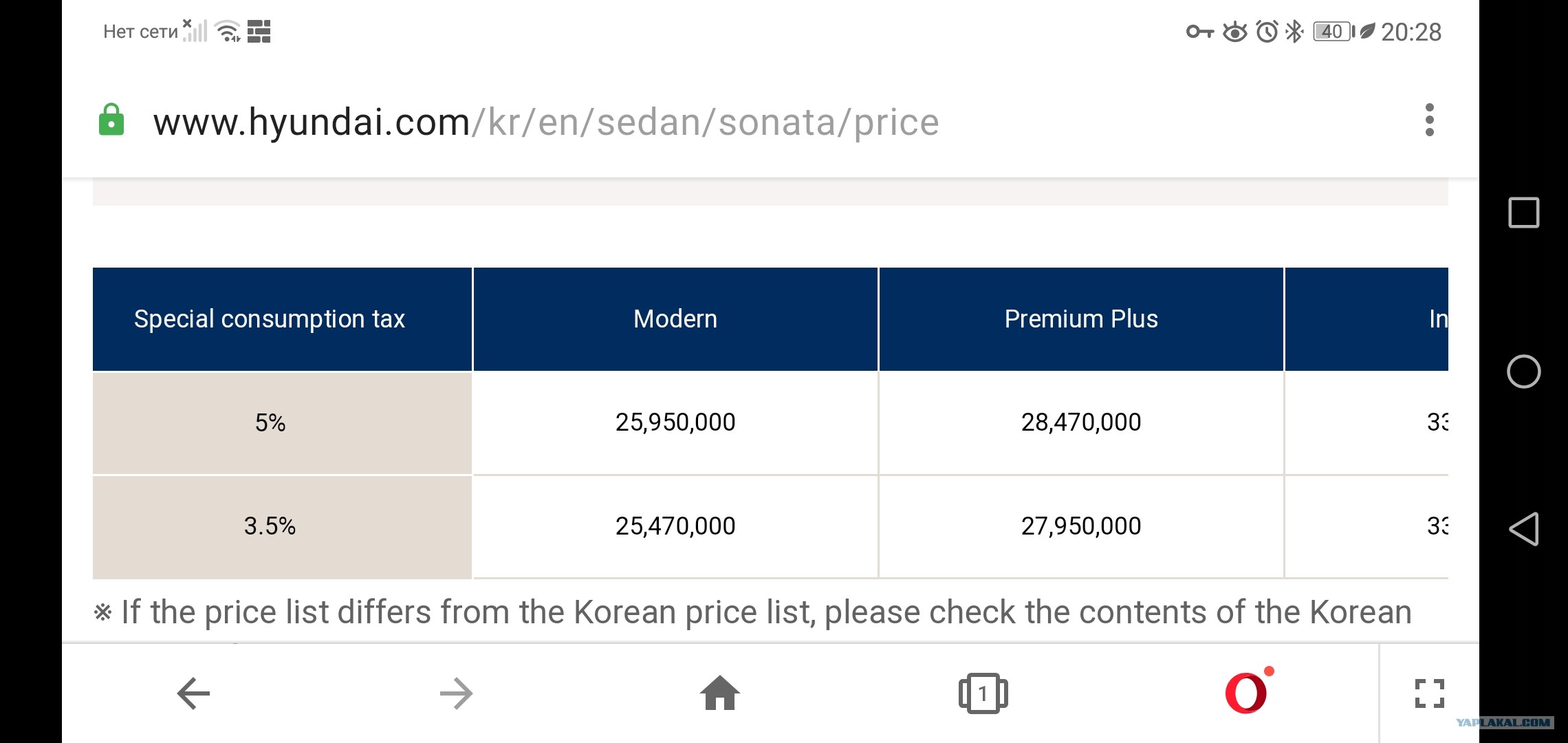The height and width of the screenshot is (743, 1568).
Task: Show open tabs switcher
Action: (983, 693)
